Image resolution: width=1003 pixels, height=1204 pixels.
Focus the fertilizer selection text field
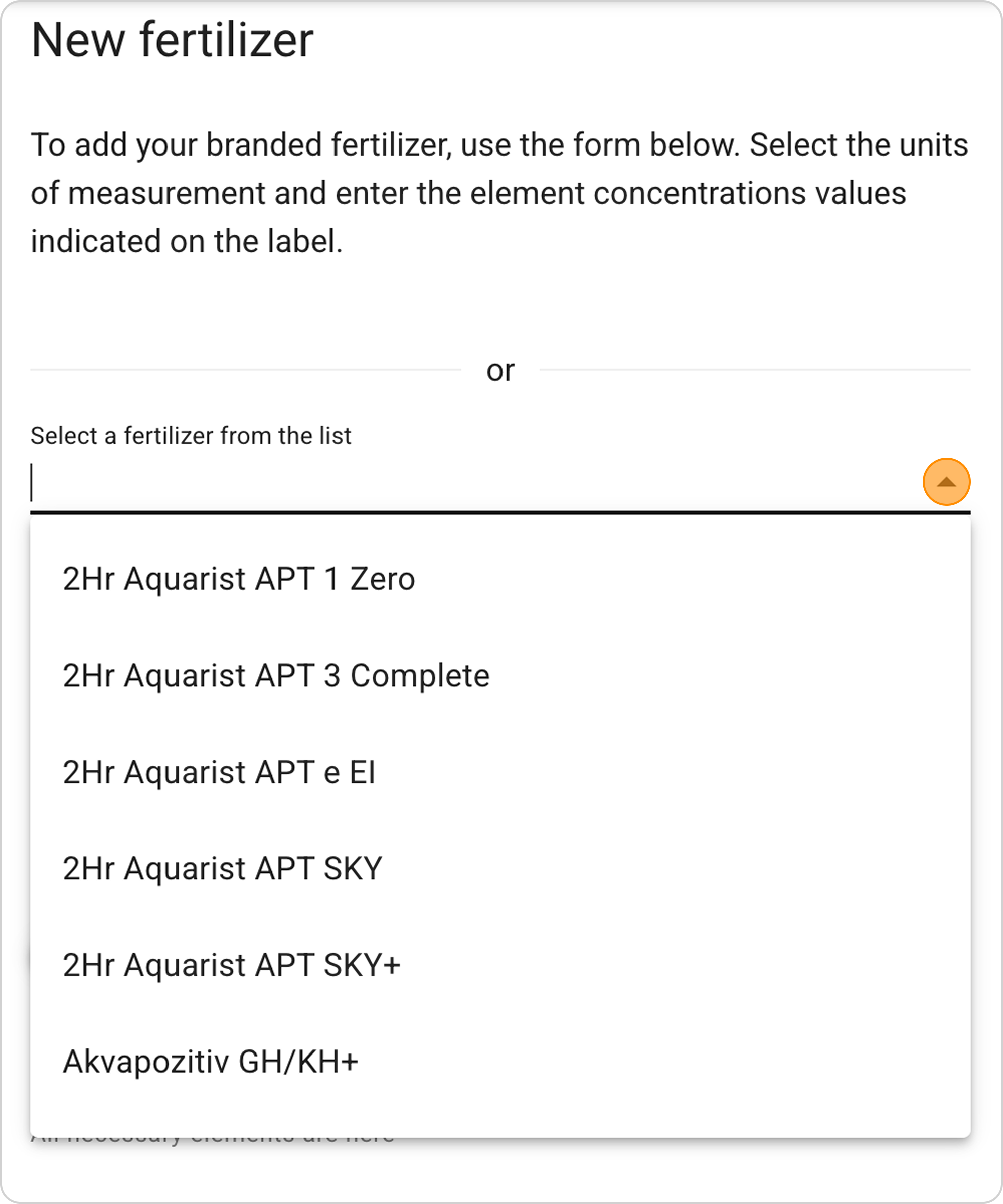458,483
